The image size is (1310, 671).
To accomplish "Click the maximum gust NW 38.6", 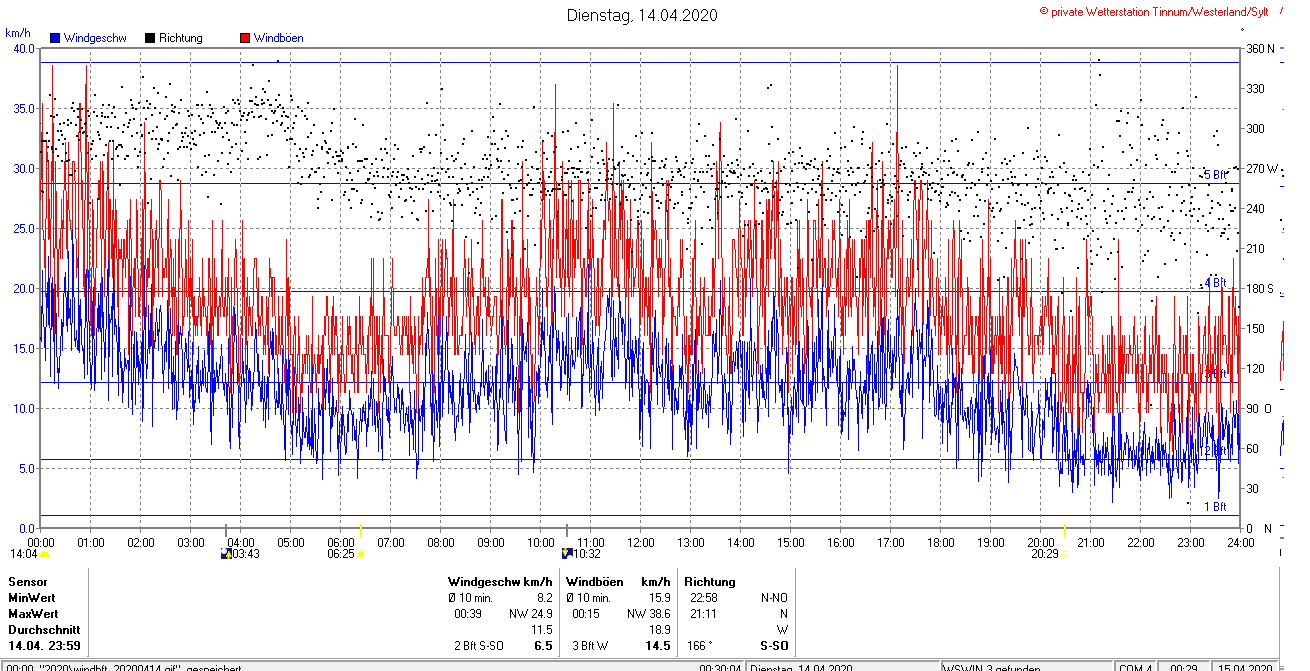I will 649,613.
